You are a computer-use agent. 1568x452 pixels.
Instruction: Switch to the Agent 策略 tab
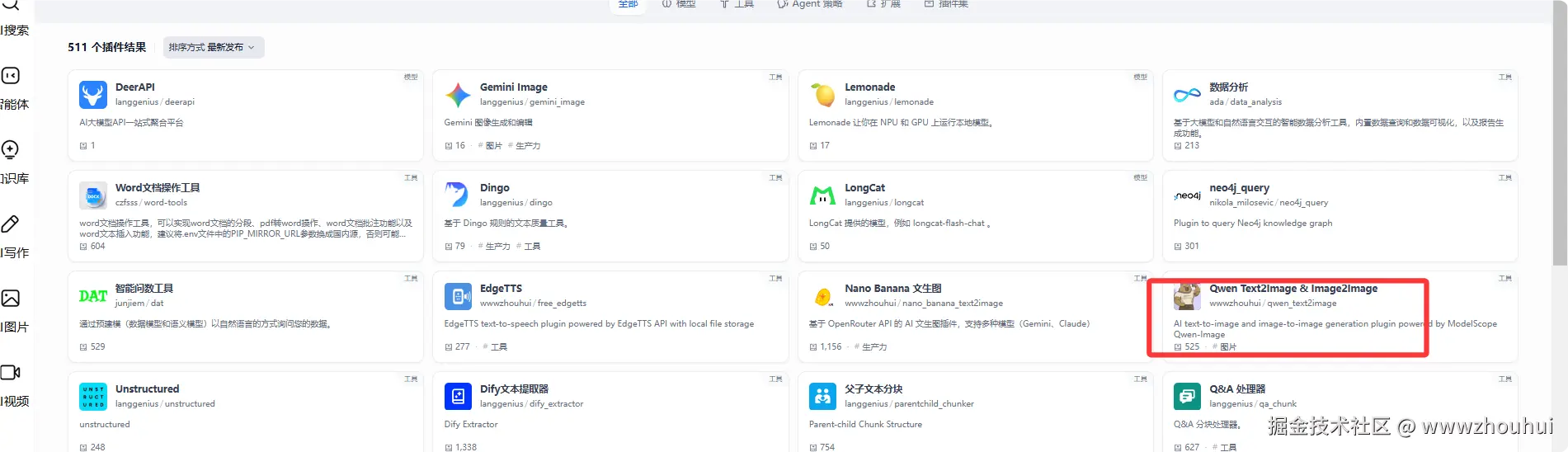click(810, 4)
